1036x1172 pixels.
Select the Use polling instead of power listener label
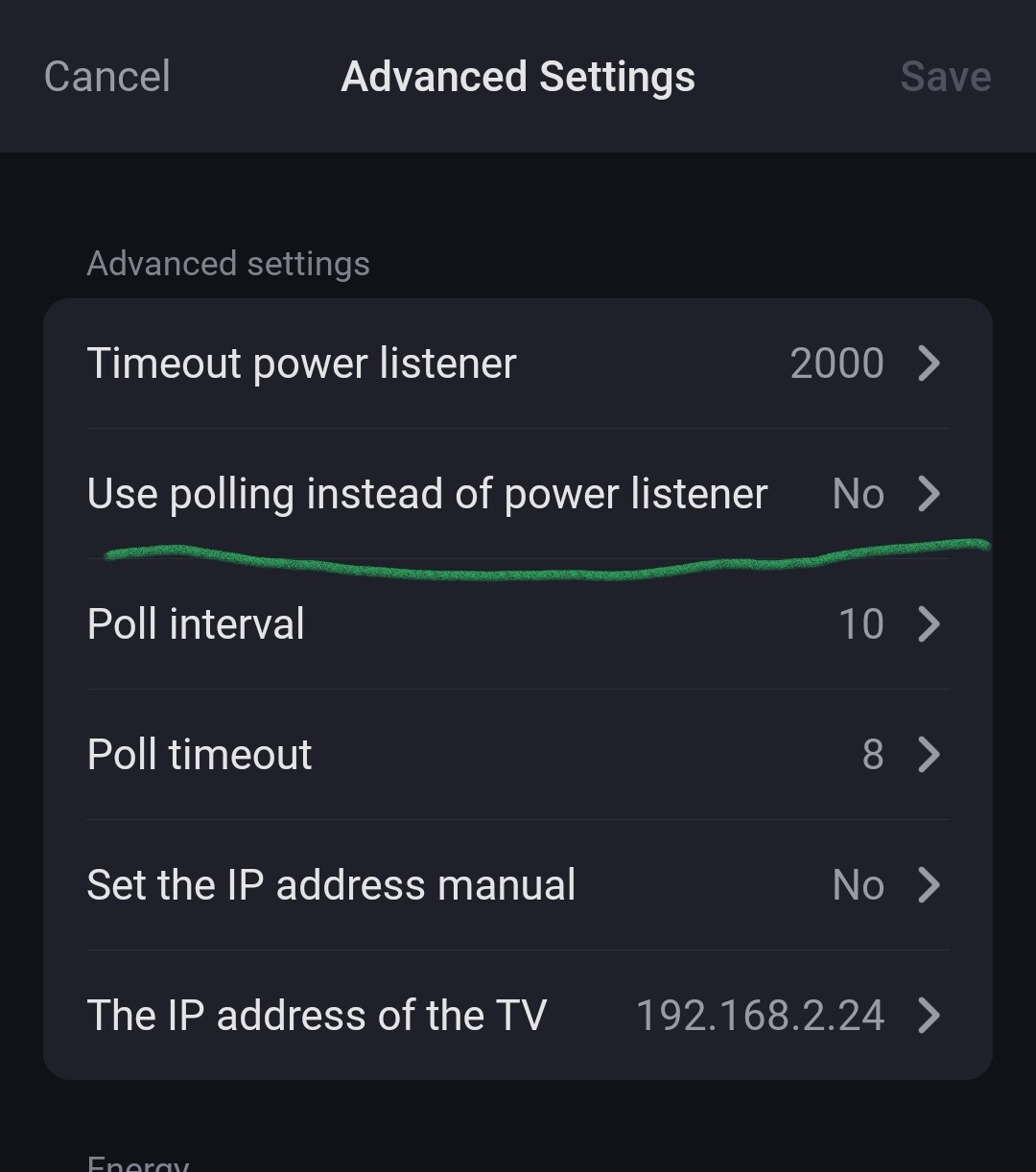(427, 494)
